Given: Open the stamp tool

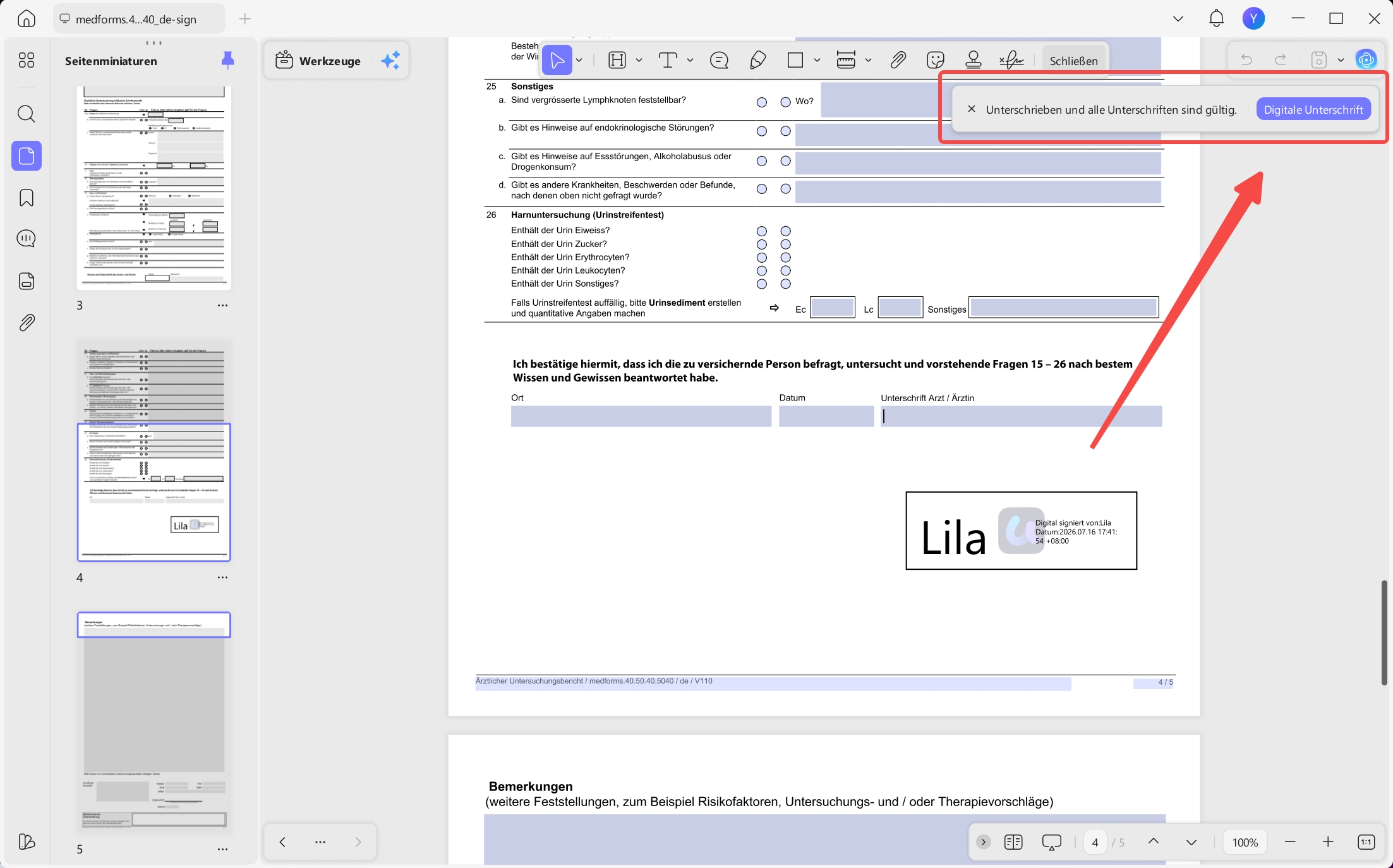Looking at the screenshot, I should pyautogui.click(x=974, y=61).
